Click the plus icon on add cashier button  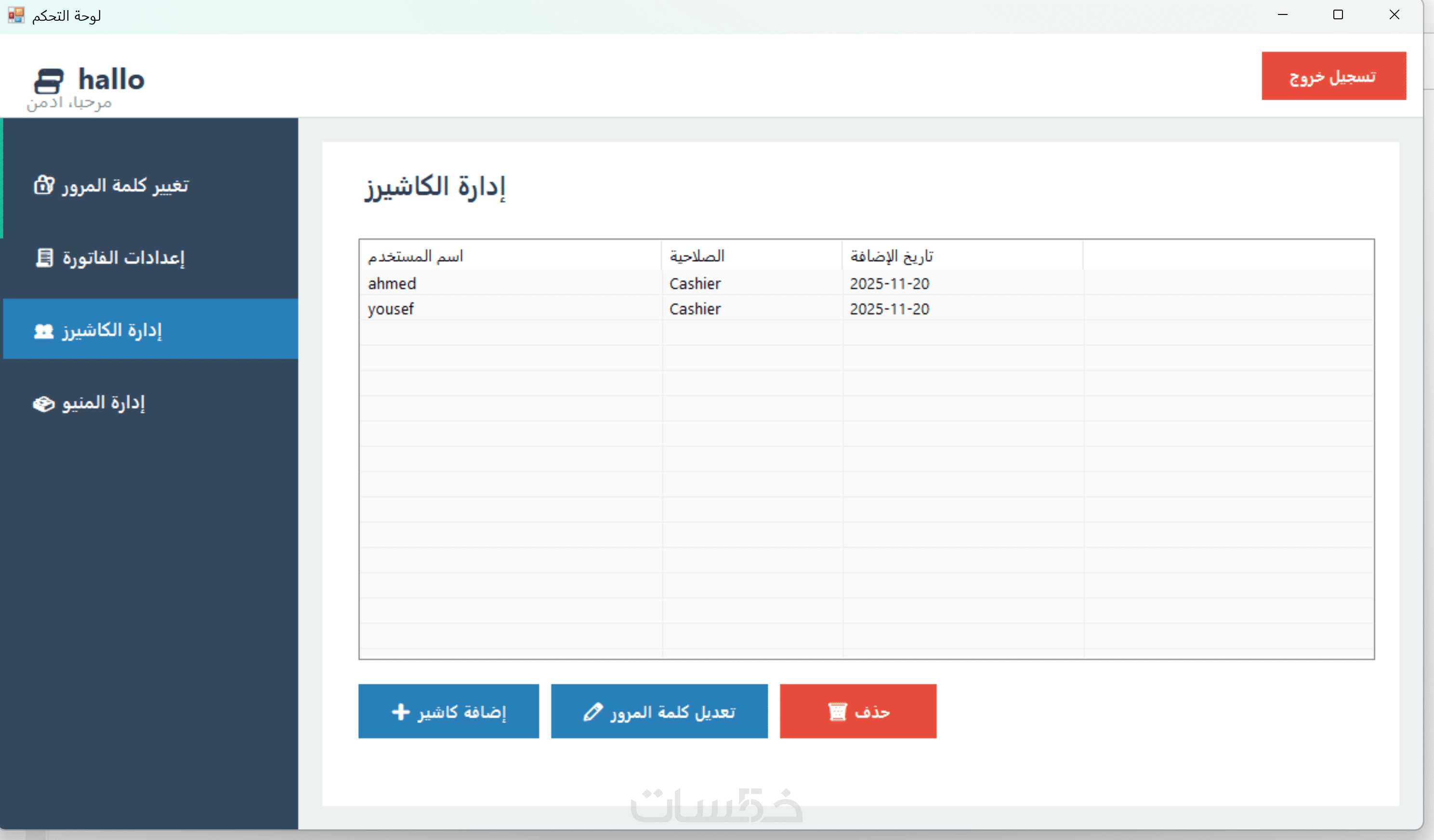click(x=401, y=711)
